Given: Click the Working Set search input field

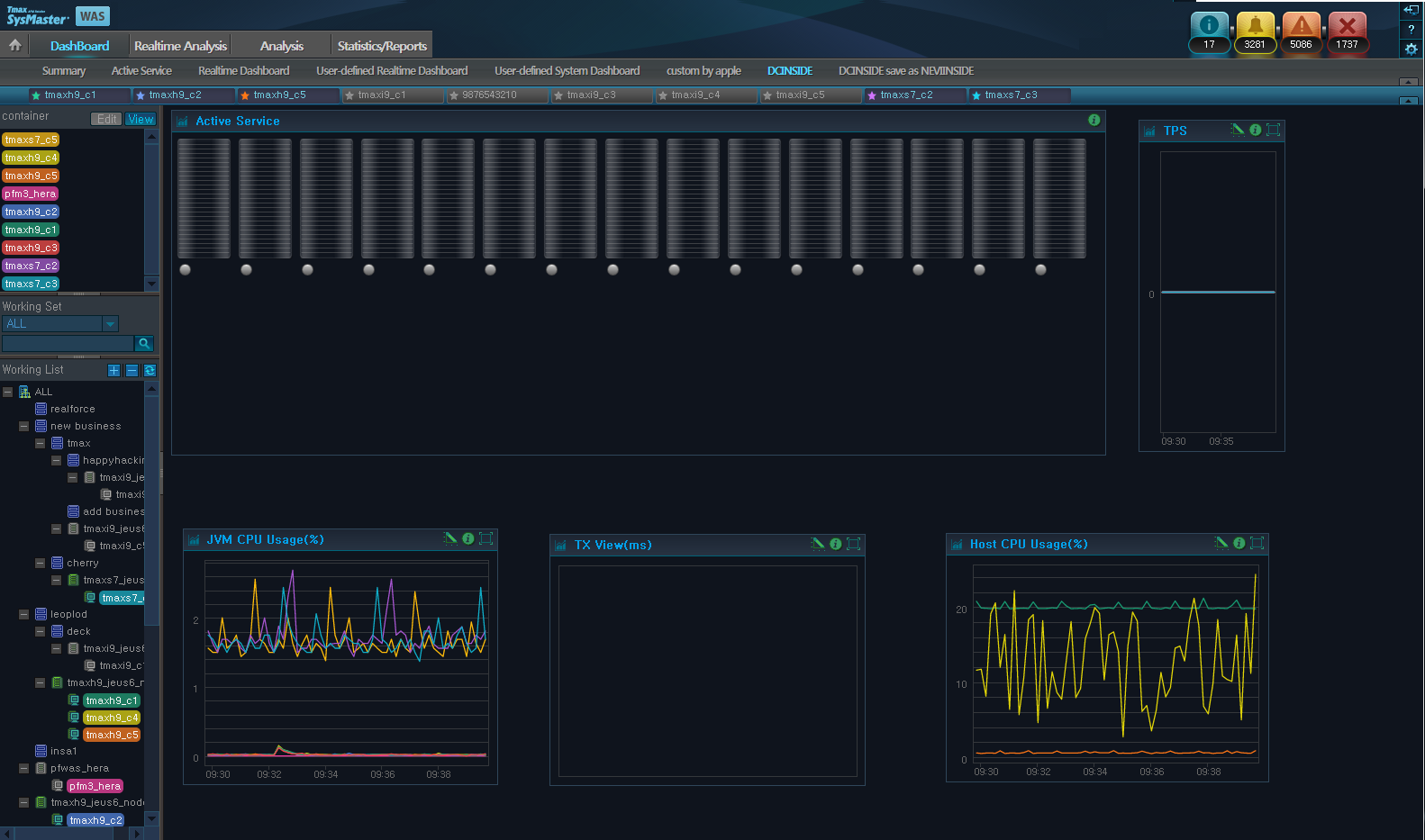Looking at the screenshot, I should pos(68,343).
